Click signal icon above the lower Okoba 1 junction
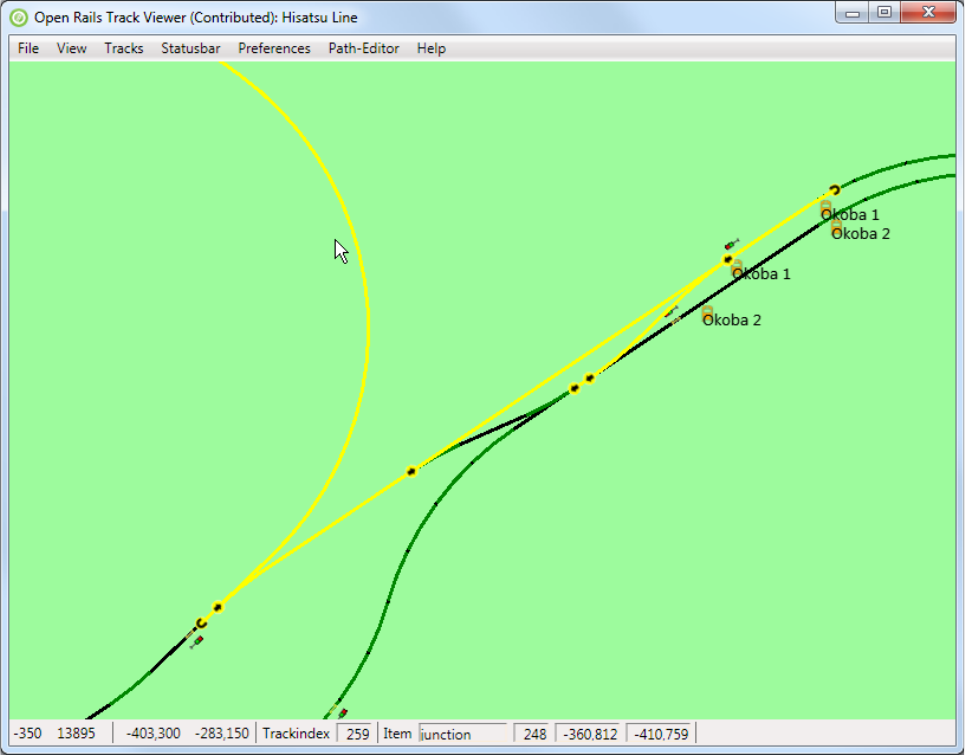The image size is (965, 755). pyautogui.click(x=732, y=244)
